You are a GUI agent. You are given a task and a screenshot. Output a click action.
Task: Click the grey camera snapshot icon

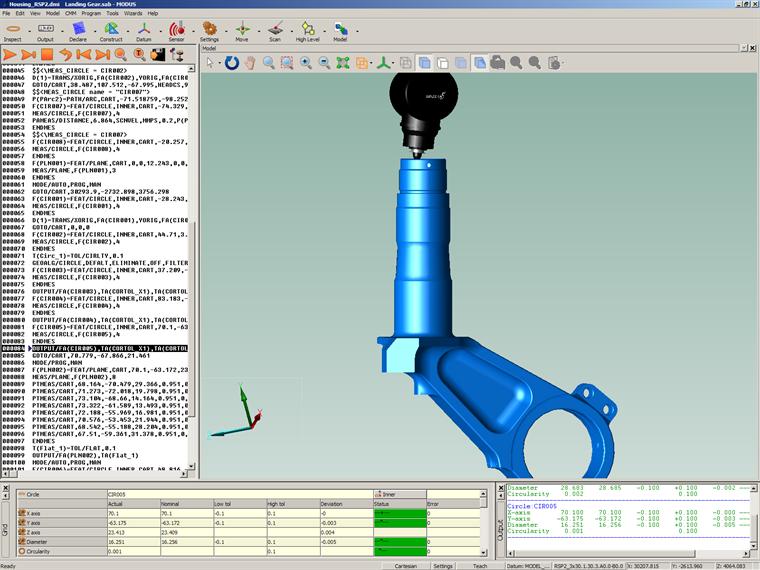pos(498,63)
